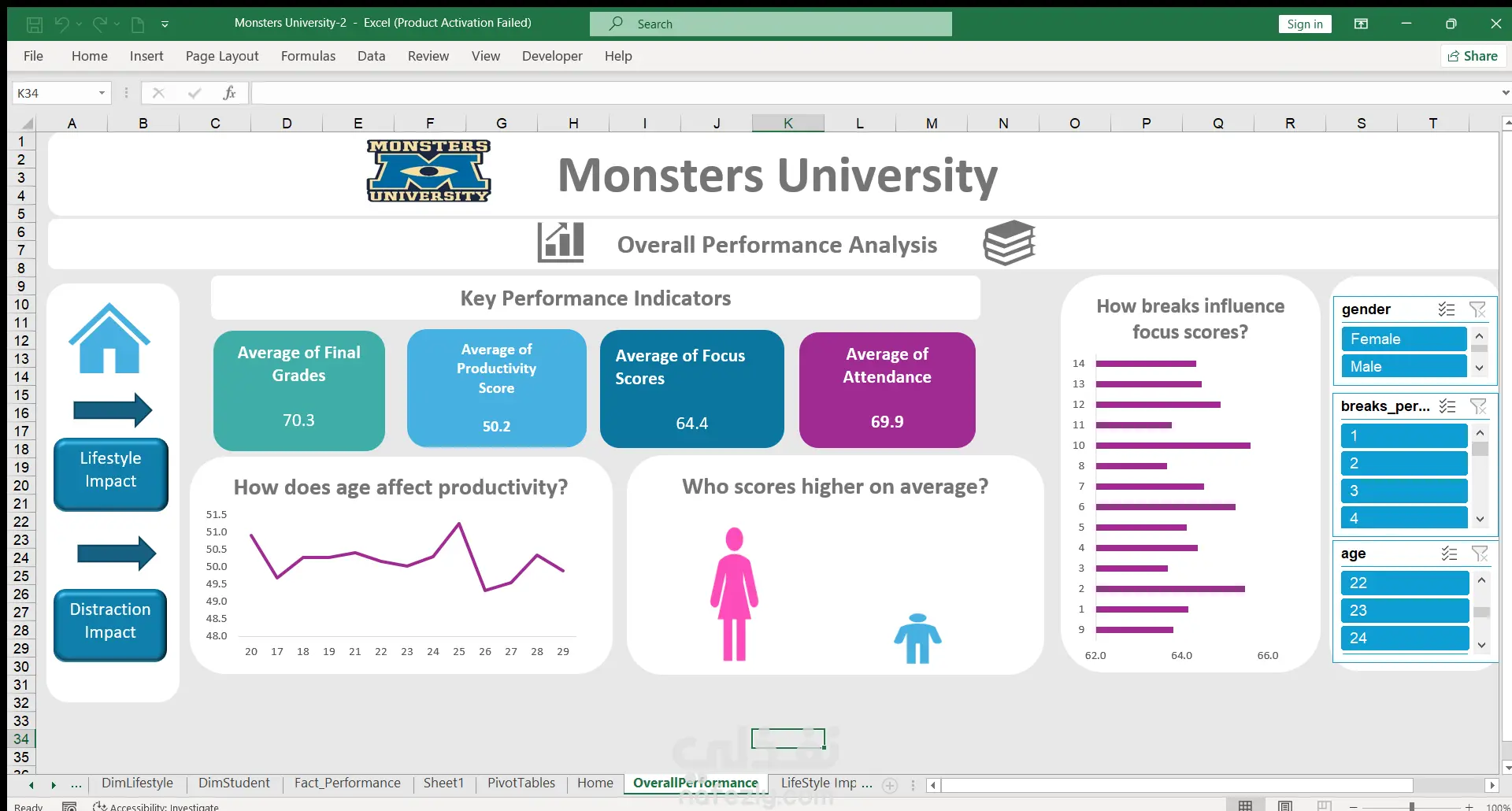
Task: Toggle Female in the gender slicer
Action: click(1403, 339)
